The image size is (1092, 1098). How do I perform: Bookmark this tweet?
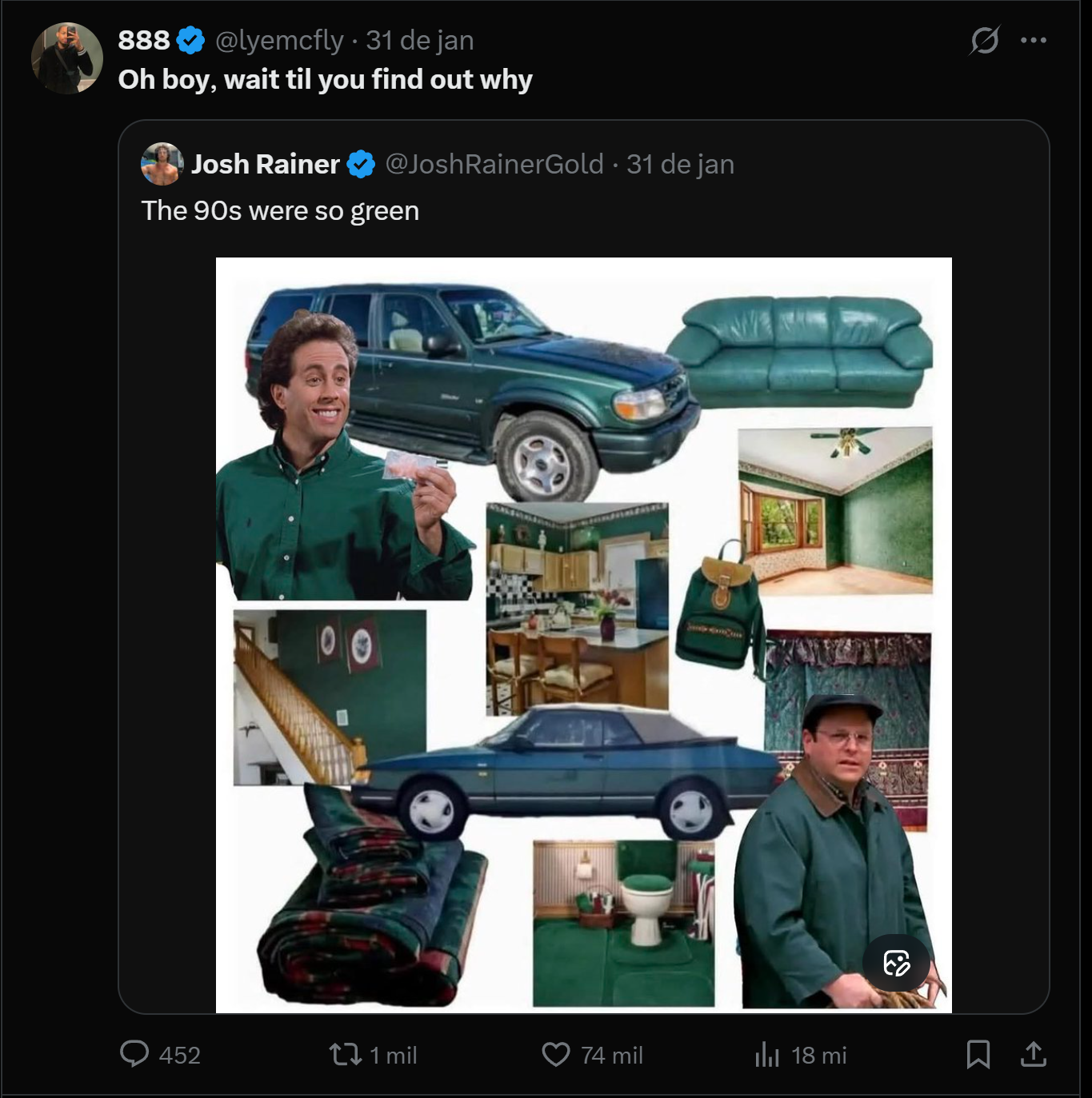978,1056
